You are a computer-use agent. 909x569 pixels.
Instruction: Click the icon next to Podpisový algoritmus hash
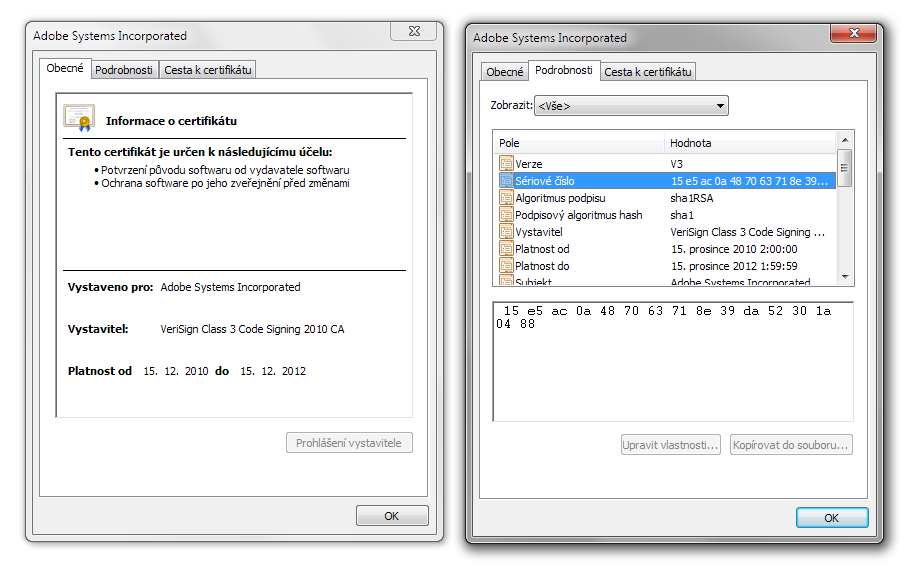coord(506,214)
